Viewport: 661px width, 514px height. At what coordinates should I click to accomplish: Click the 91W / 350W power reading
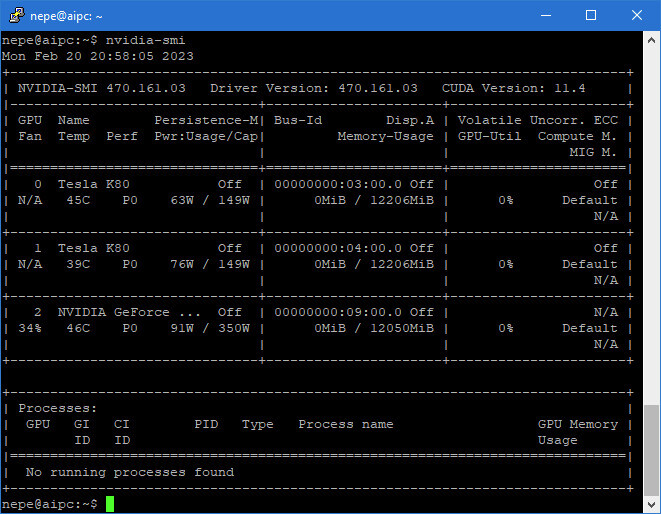click(x=210, y=328)
